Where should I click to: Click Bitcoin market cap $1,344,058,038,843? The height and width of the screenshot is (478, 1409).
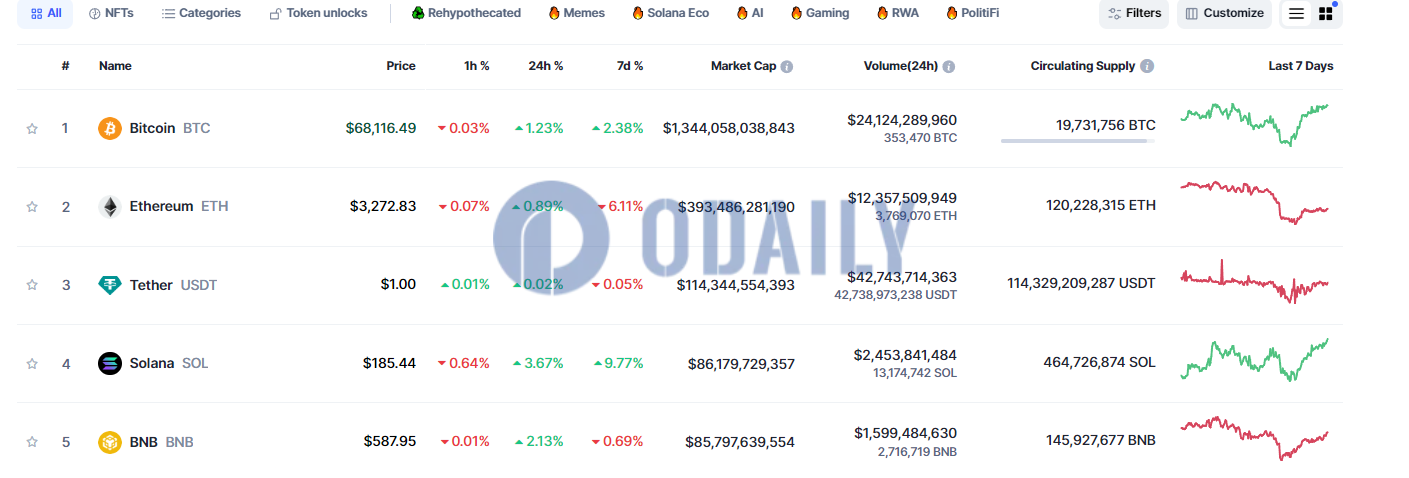point(729,128)
